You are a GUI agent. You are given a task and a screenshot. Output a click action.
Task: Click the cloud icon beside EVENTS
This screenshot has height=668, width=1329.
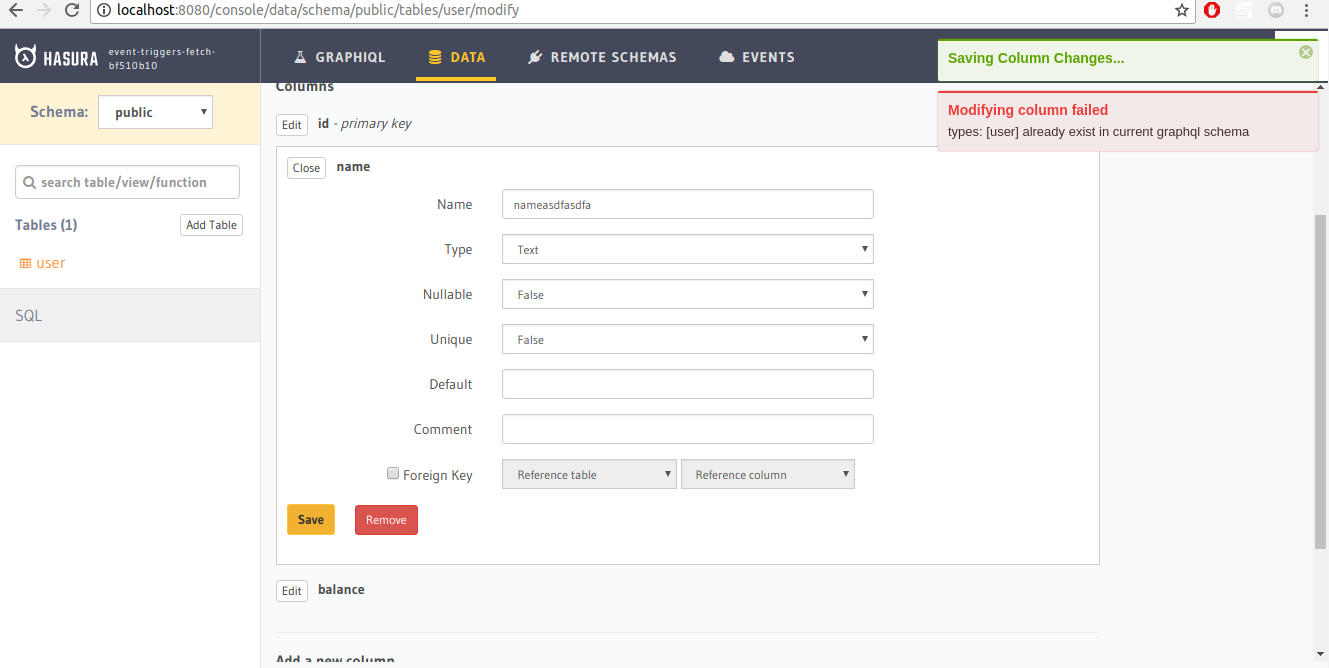(x=726, y=56)
